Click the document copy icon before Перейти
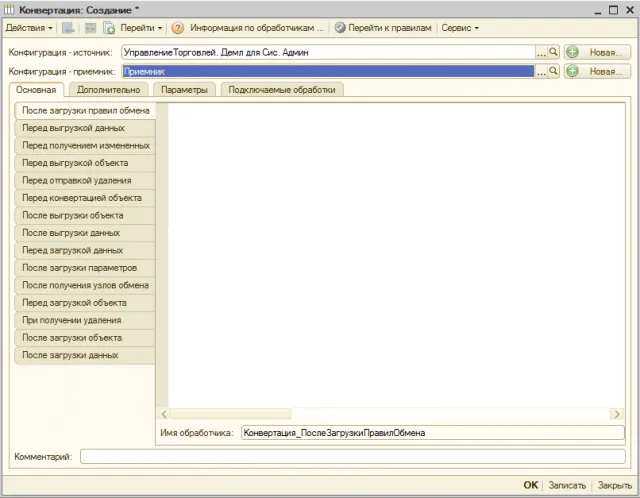 [x=109, y=28]
